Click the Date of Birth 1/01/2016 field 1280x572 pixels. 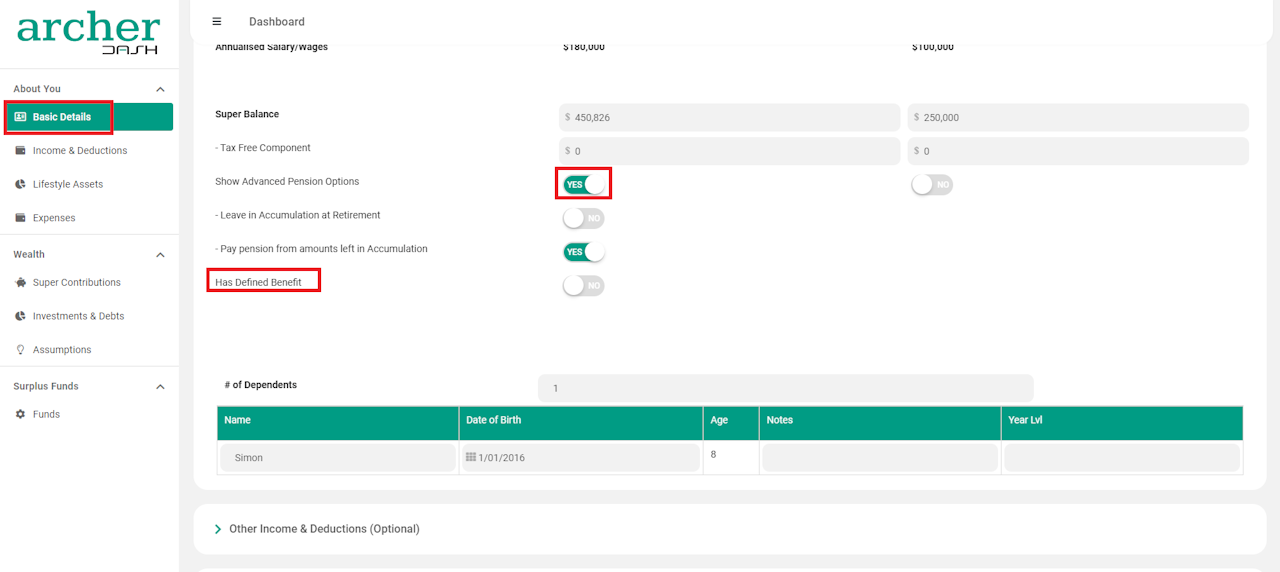pyautogui.click(x=580, y=458)
